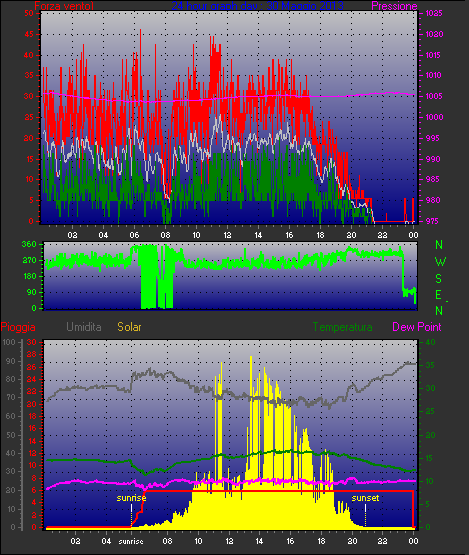The width and height of the screenshot is (469, 555).
Task: Click the 90 value on the green direction axis
Action: [x=32, y=292]
